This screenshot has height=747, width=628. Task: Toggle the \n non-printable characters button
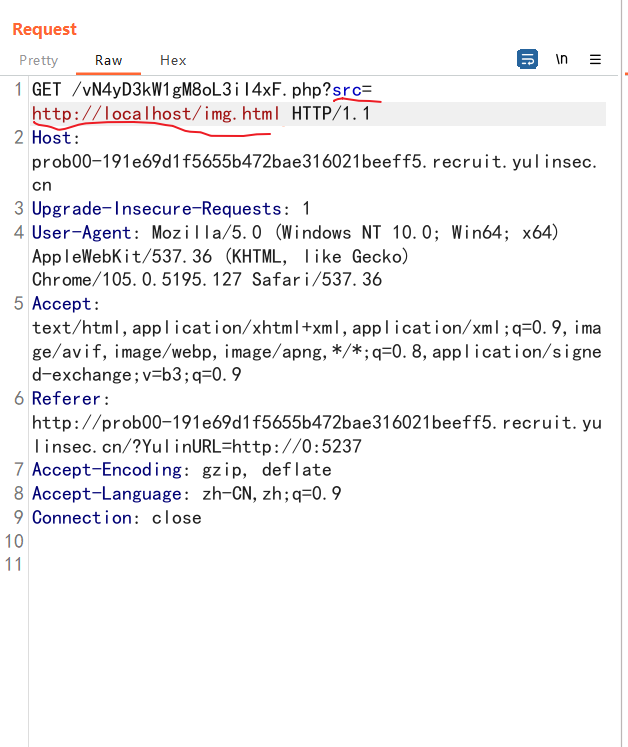click(x=561, y=59)
